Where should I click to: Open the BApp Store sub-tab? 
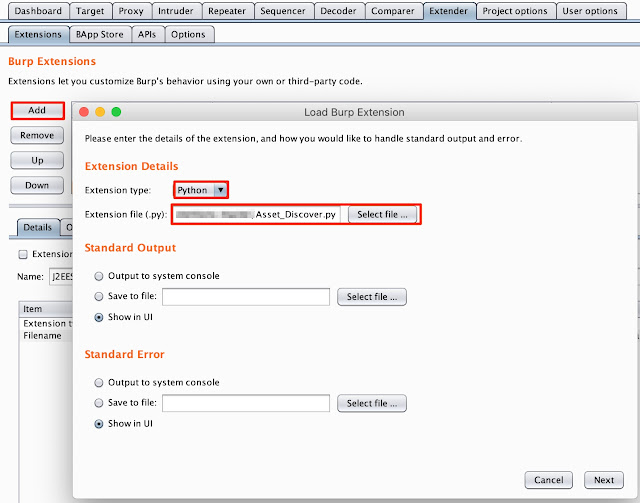(100, 35)
